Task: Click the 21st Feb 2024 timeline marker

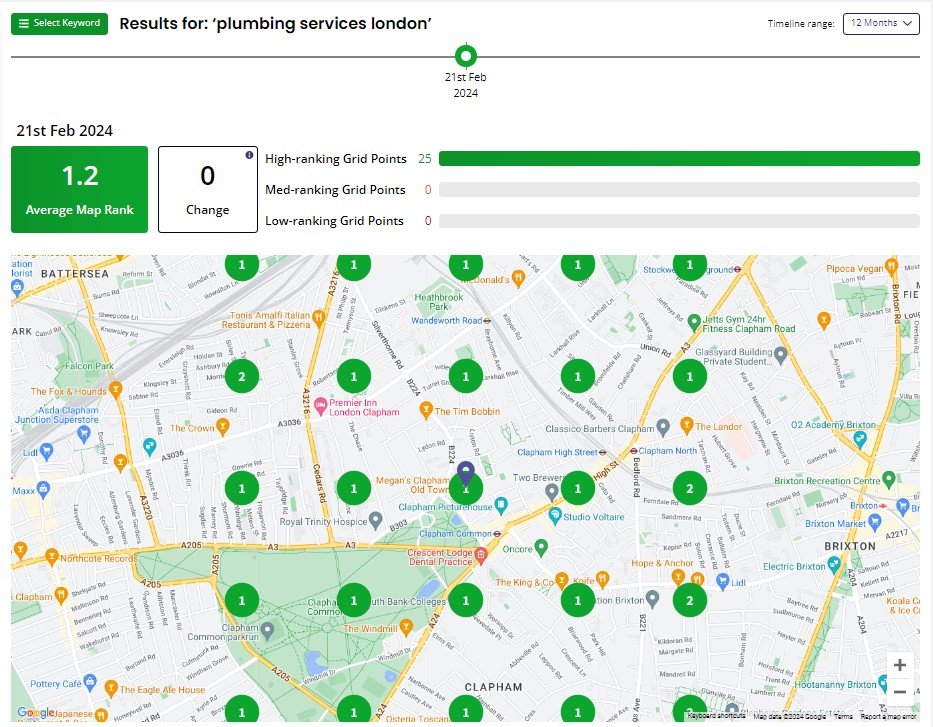Action: click(465, 56)
